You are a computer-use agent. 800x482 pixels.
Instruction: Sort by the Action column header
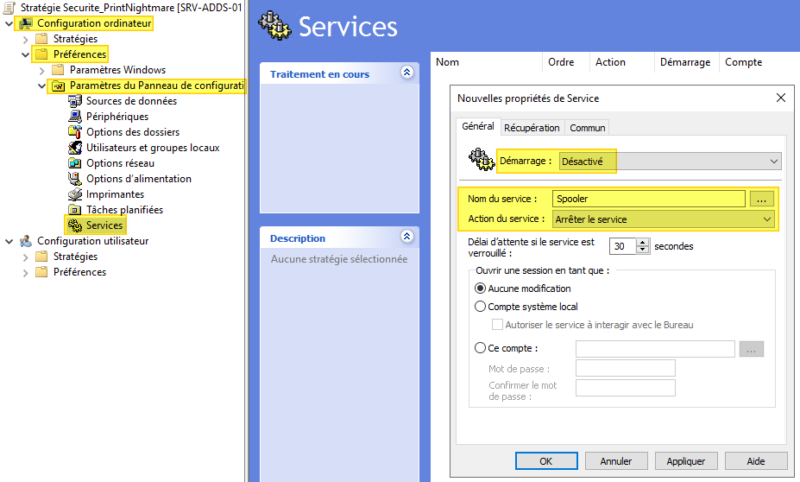coord(621,62)
